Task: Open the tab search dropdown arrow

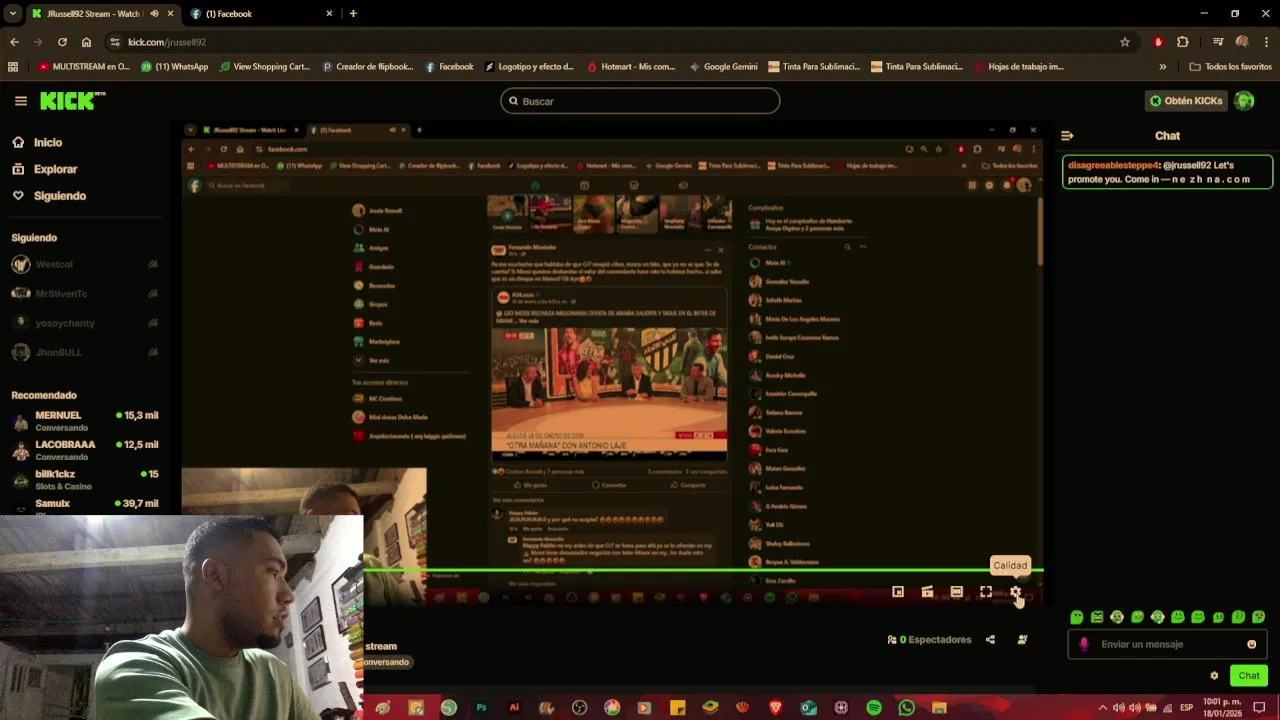Action: click(12, 14)
